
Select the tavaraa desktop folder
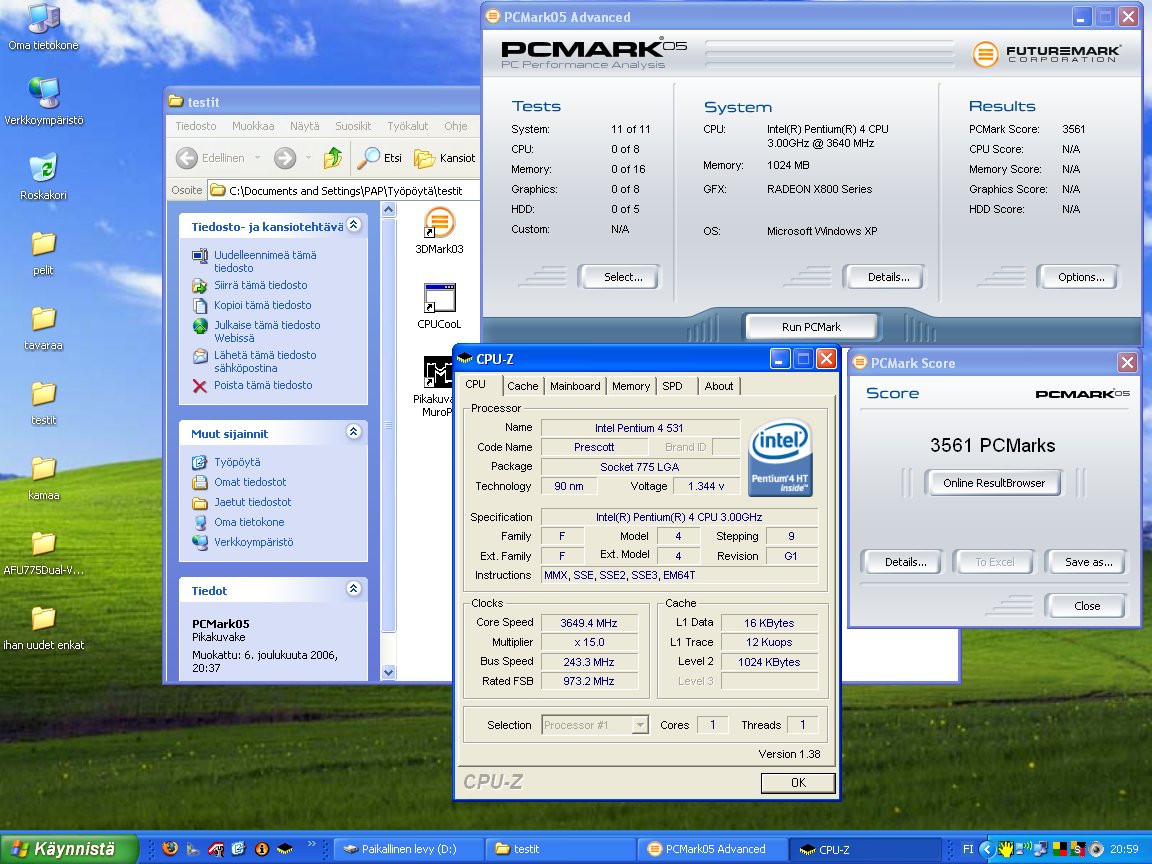tap(43, 326)
